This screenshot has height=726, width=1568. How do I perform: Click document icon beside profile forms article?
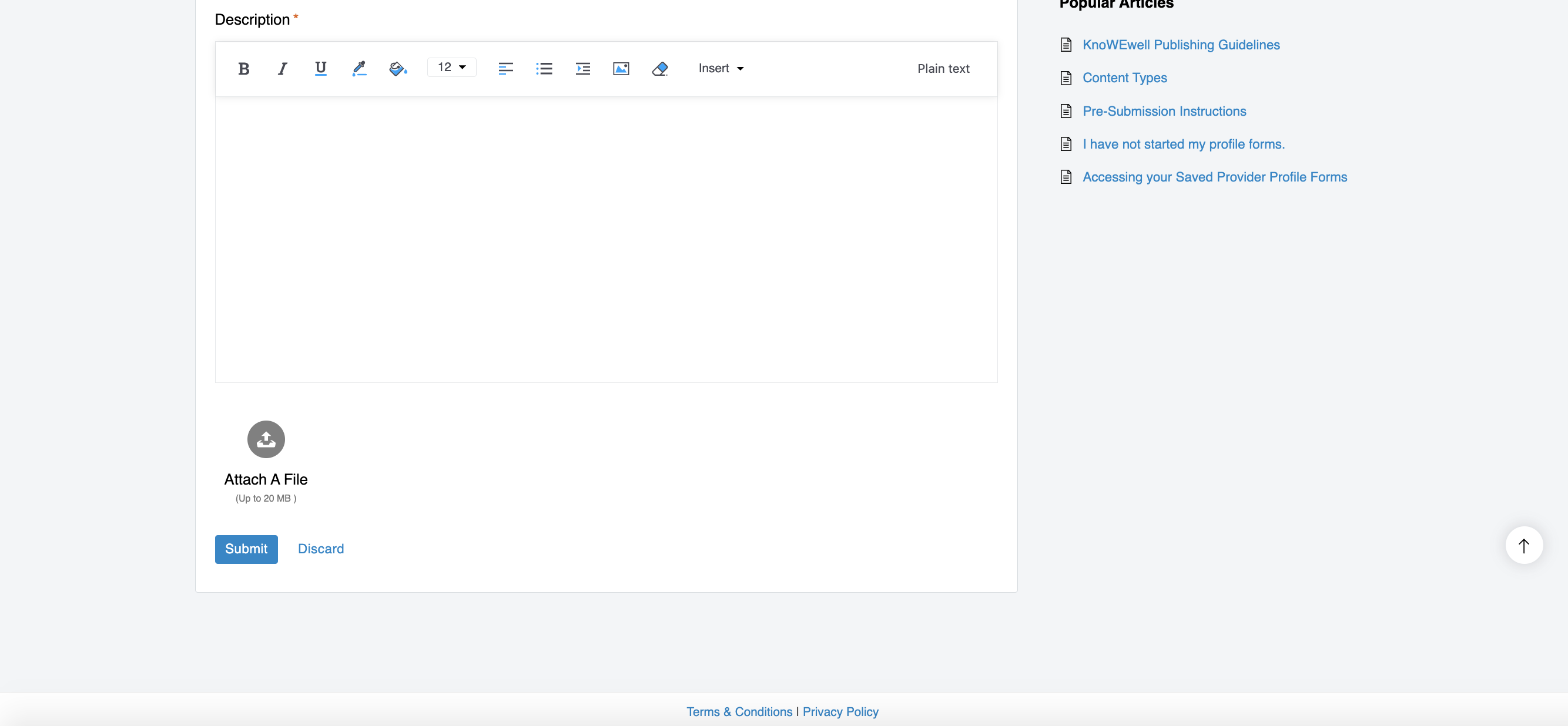1065,144
